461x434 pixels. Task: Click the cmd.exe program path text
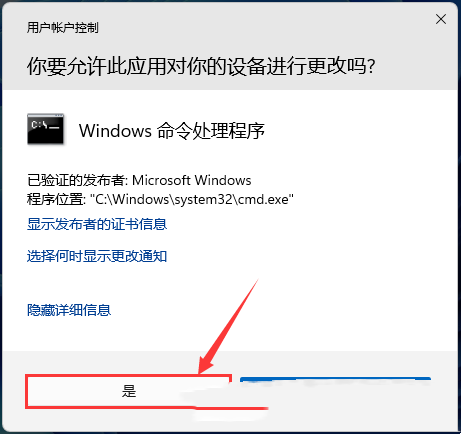pyautogui.click(x=192, y=199)
